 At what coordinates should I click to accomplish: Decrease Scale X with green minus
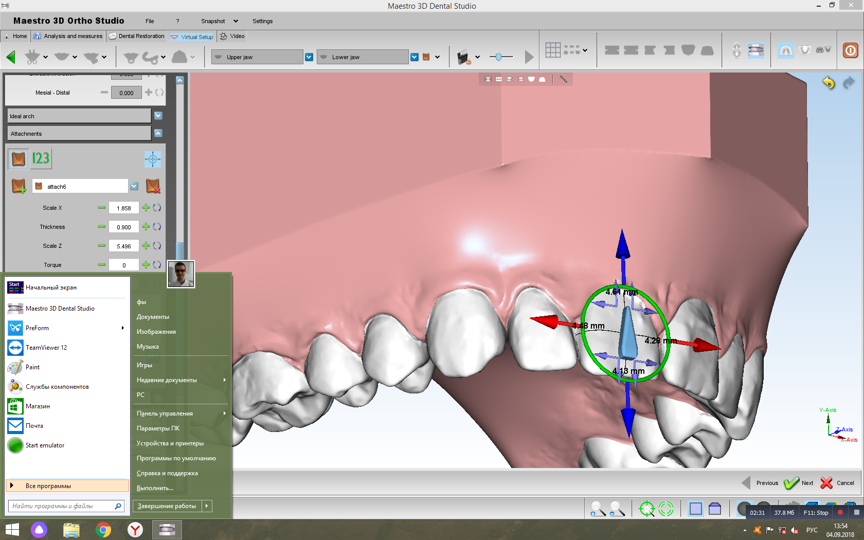coord(101,208)
